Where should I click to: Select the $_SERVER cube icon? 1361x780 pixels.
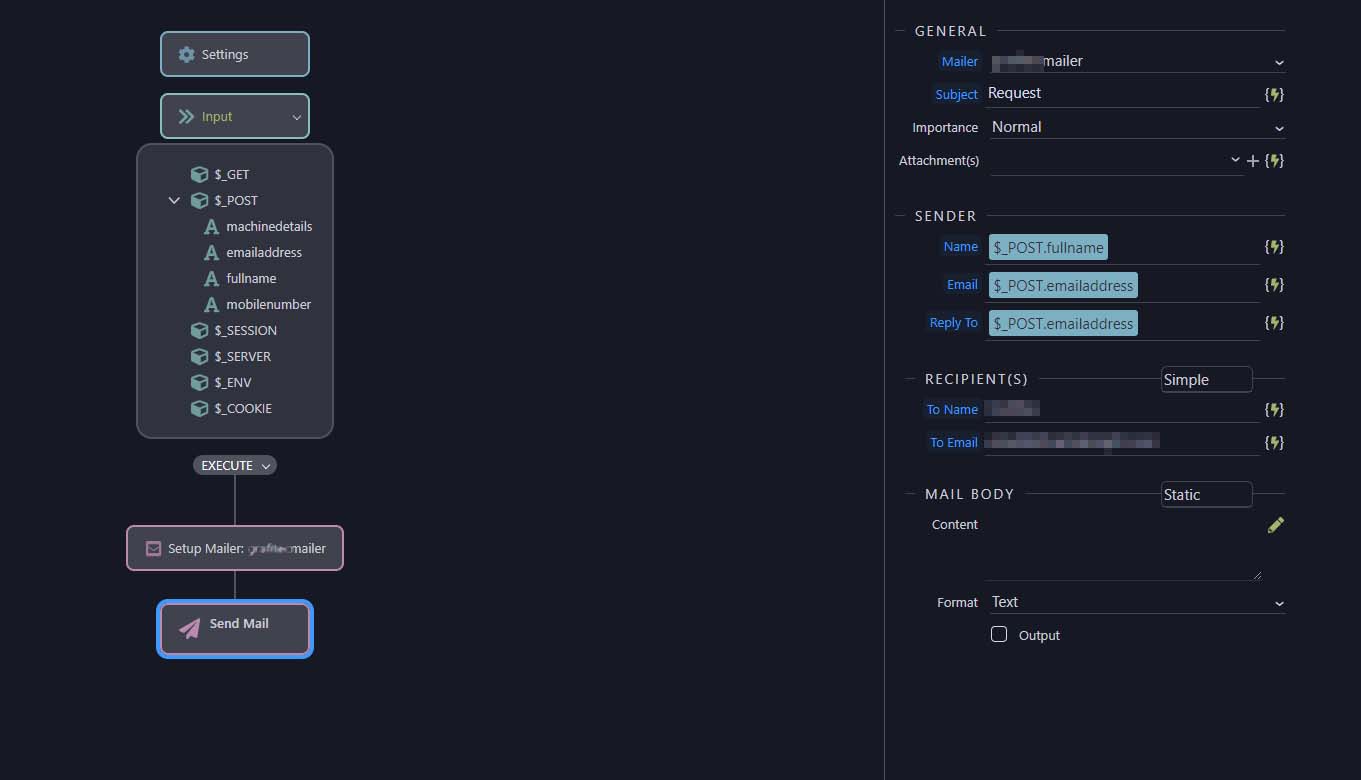point(200,356)
